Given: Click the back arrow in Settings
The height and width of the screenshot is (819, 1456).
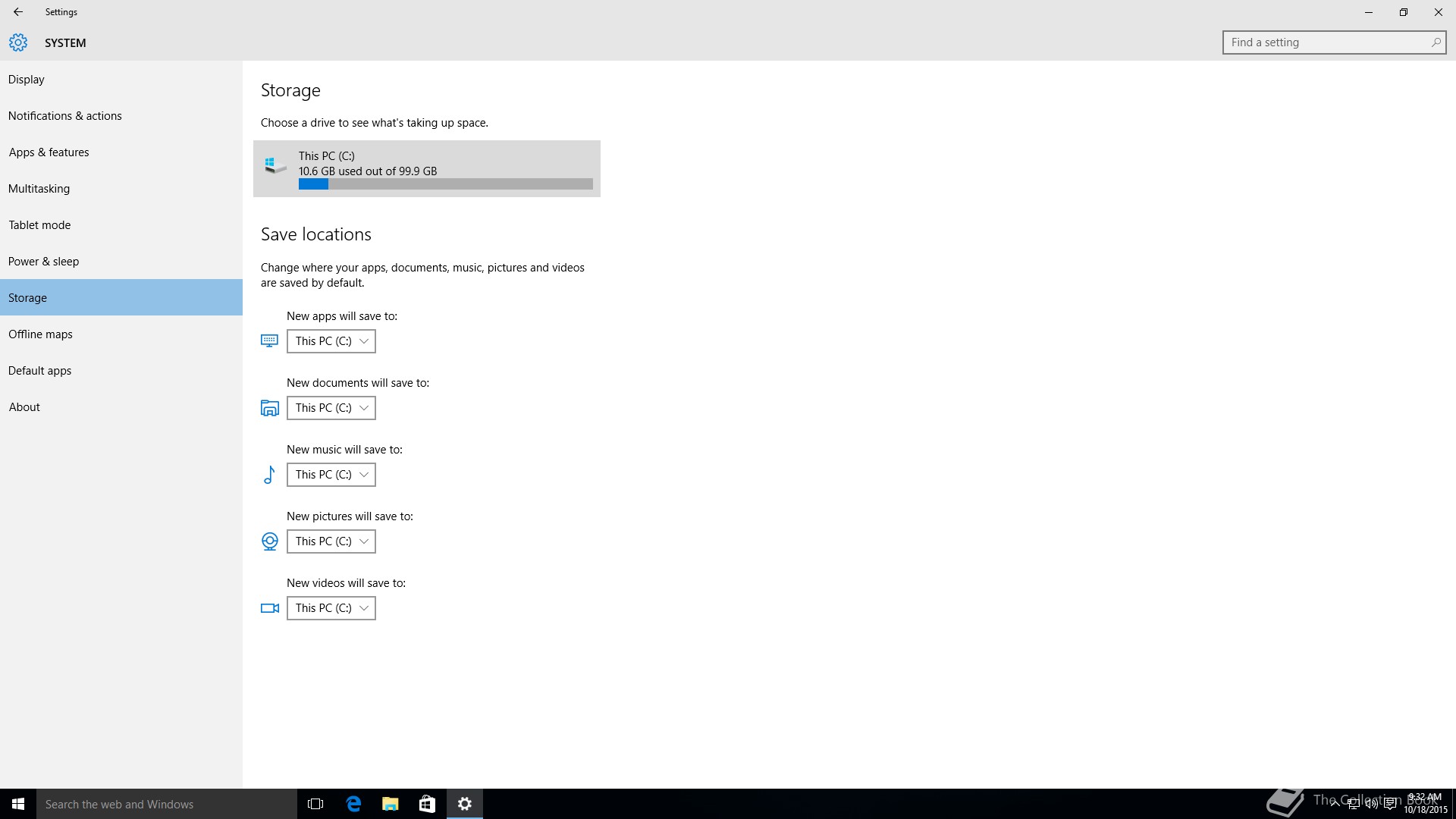Looking at the screenshot, I should click(18, 12).
